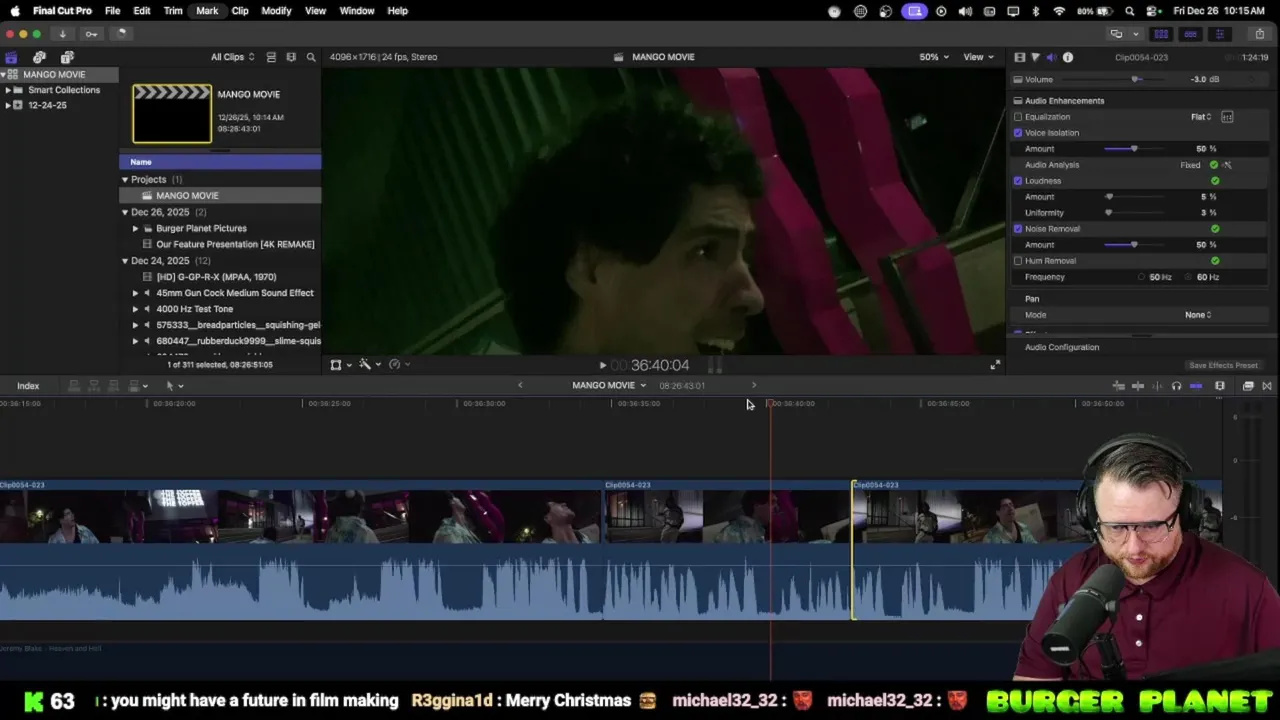
Task: Expand viewer to full screen arrows
Action: pos(995,366)
